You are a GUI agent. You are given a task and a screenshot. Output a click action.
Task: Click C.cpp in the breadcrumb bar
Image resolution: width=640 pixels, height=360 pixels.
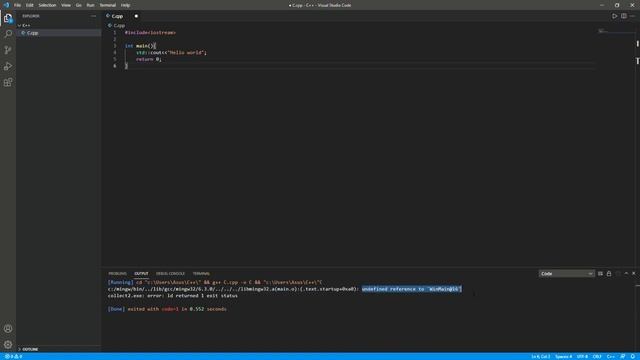pyautogui.click(x=119, y=25)
